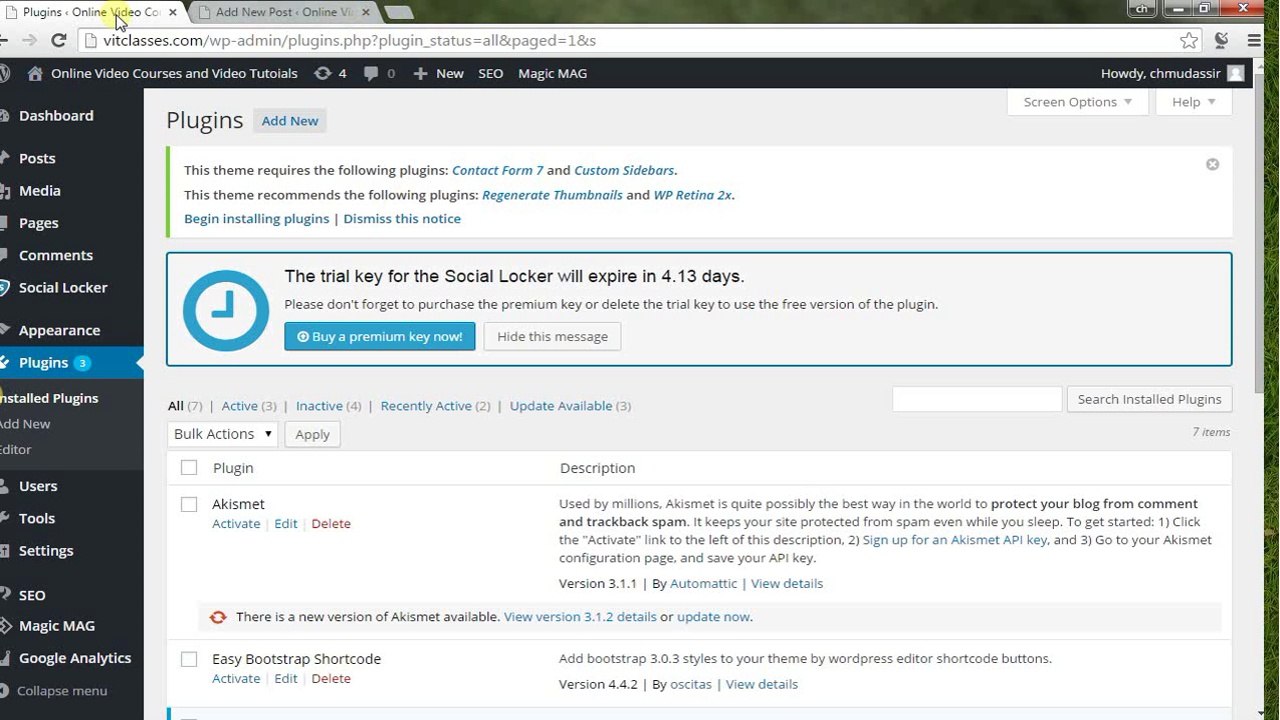Click Add New plugin button

[290, 121]
